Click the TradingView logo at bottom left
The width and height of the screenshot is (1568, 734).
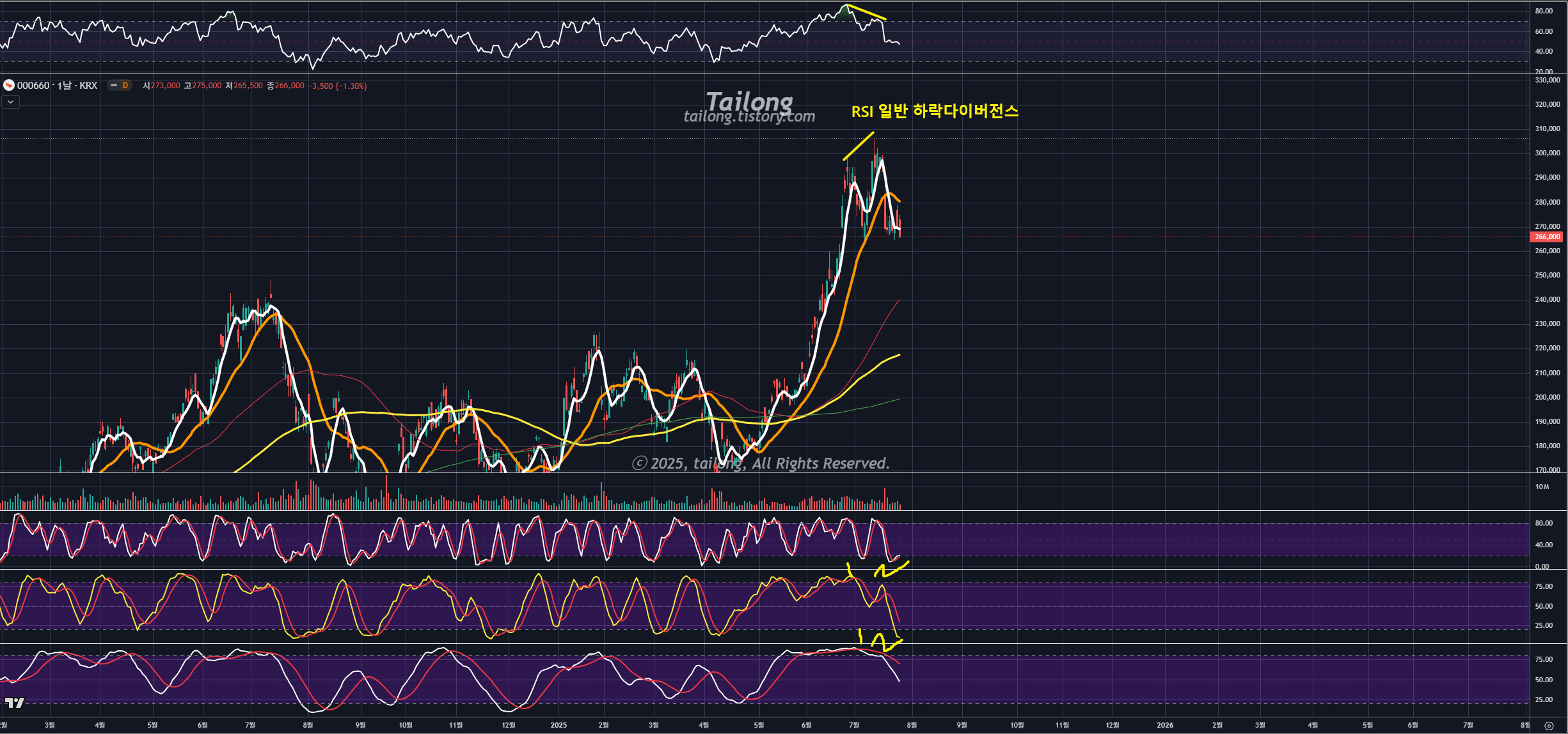[14, 703]
